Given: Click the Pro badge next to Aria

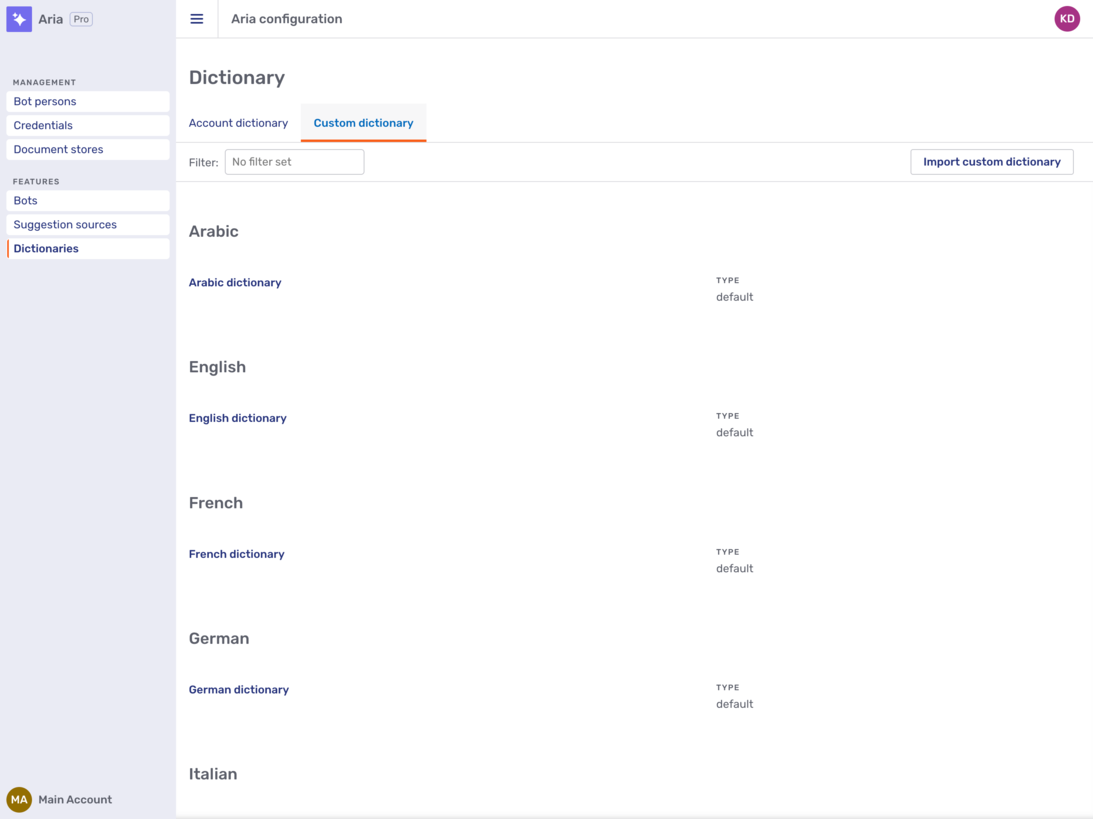Looking at the screenshot, I should [82, 19].
